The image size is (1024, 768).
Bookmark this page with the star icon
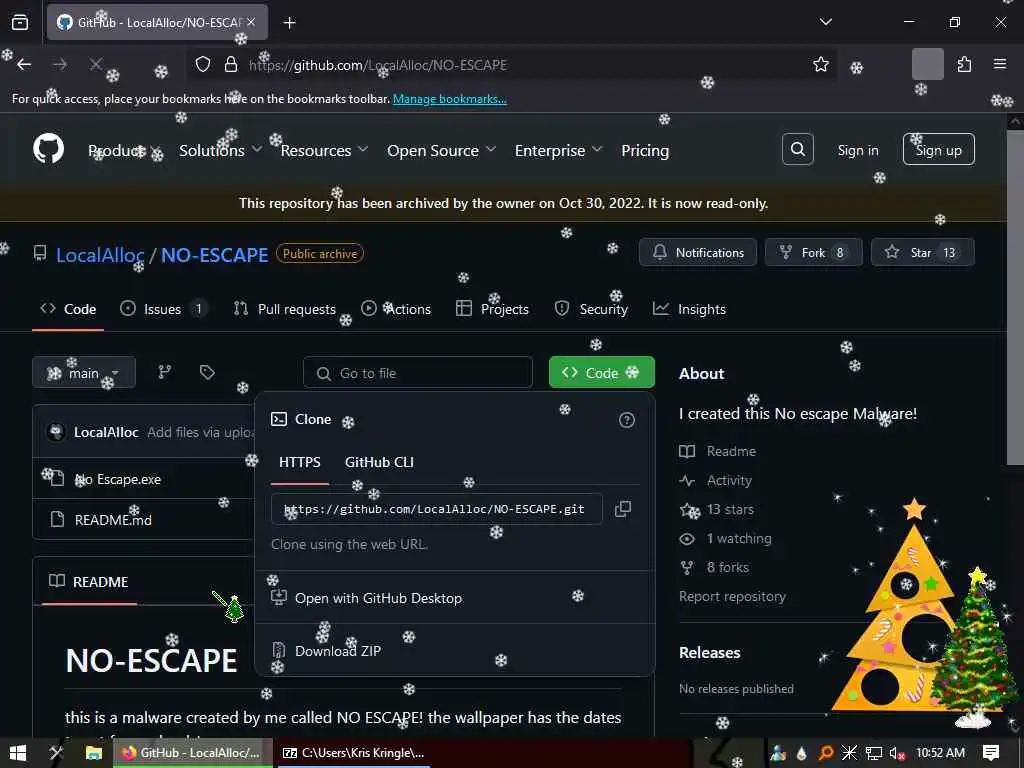(x=821, y=65)
